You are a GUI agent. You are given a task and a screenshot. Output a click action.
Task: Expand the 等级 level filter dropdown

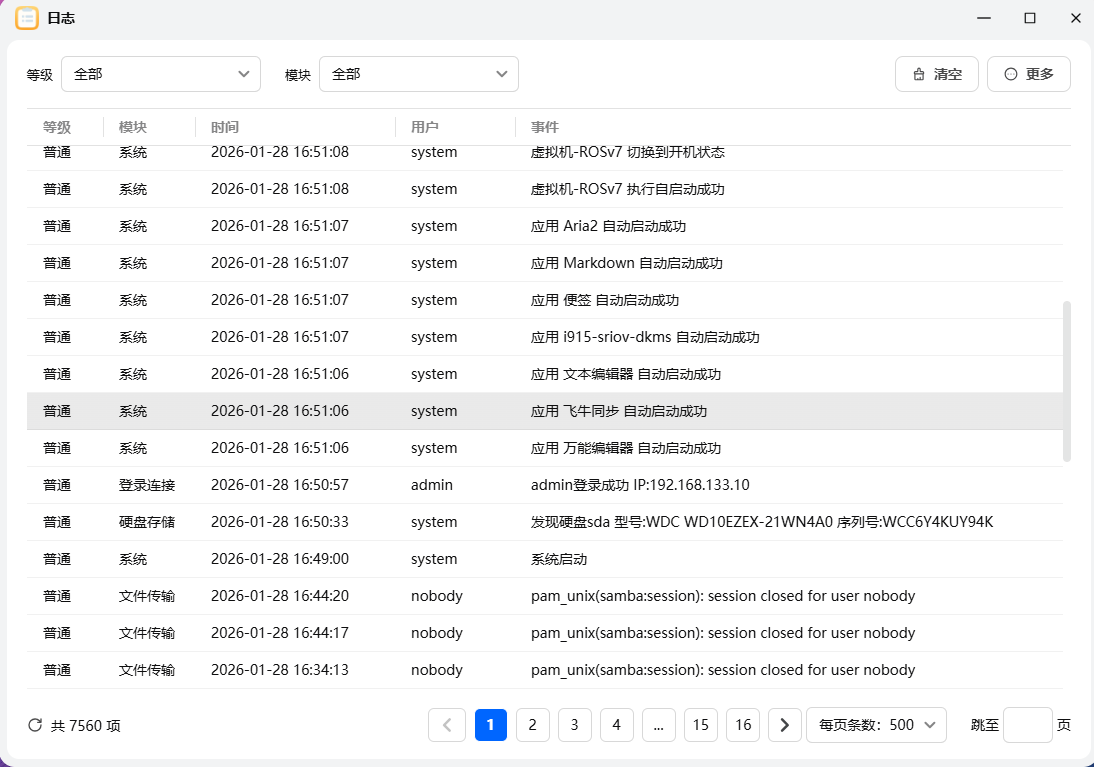(161, 74)
